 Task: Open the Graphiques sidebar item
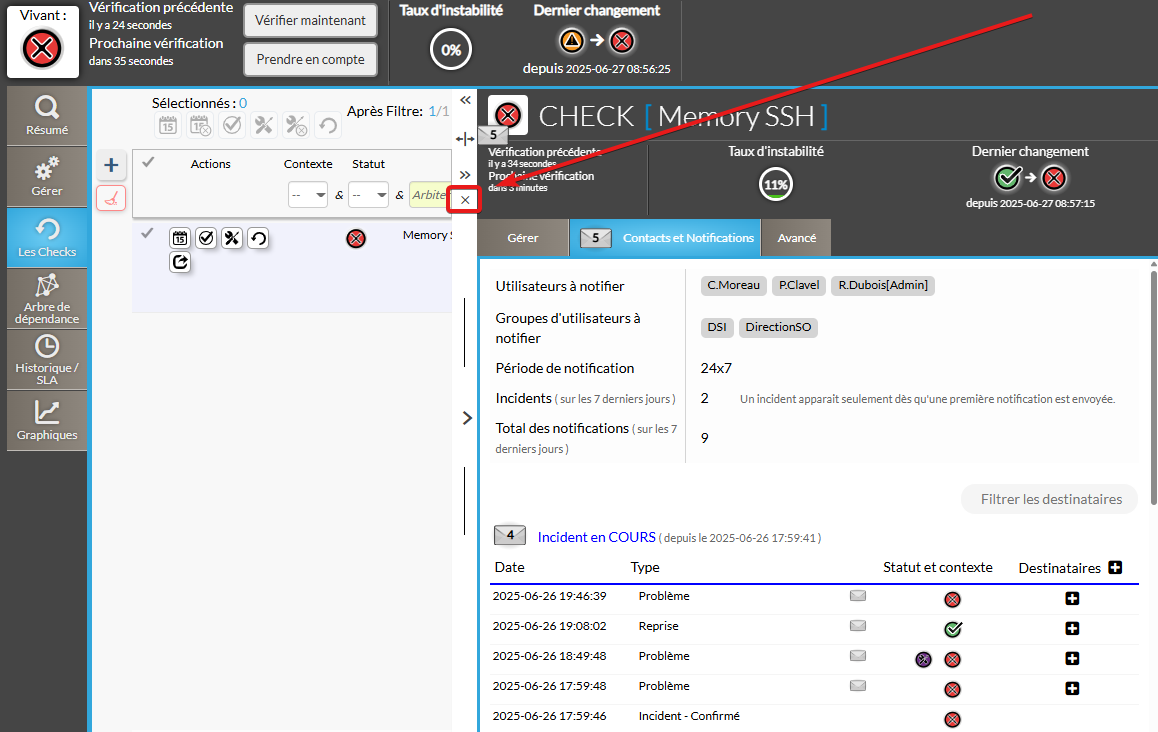(47, 420)
